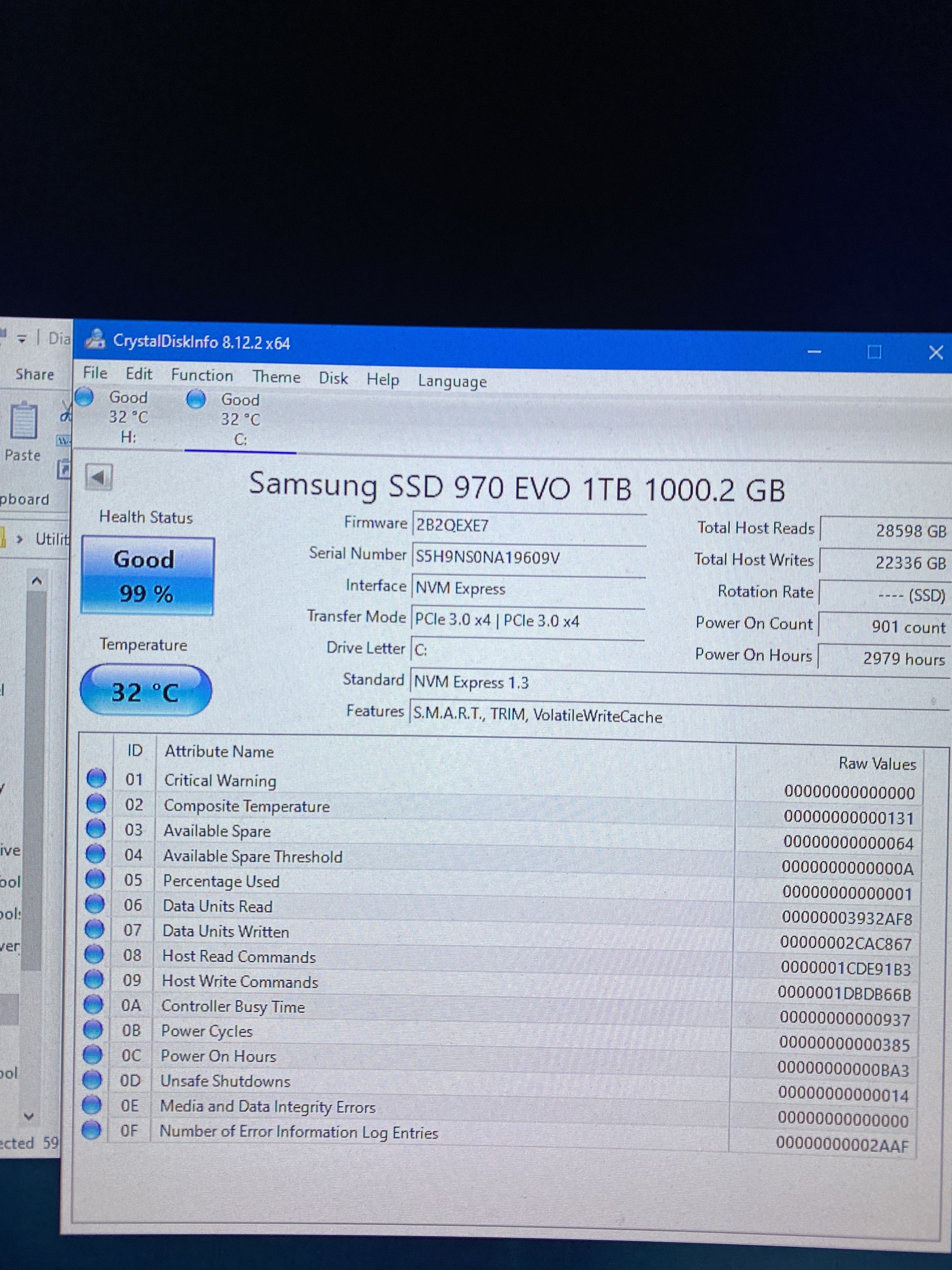Select the Critical Warning attribute name
This screenshot has height=1270, width=952.
220,781
